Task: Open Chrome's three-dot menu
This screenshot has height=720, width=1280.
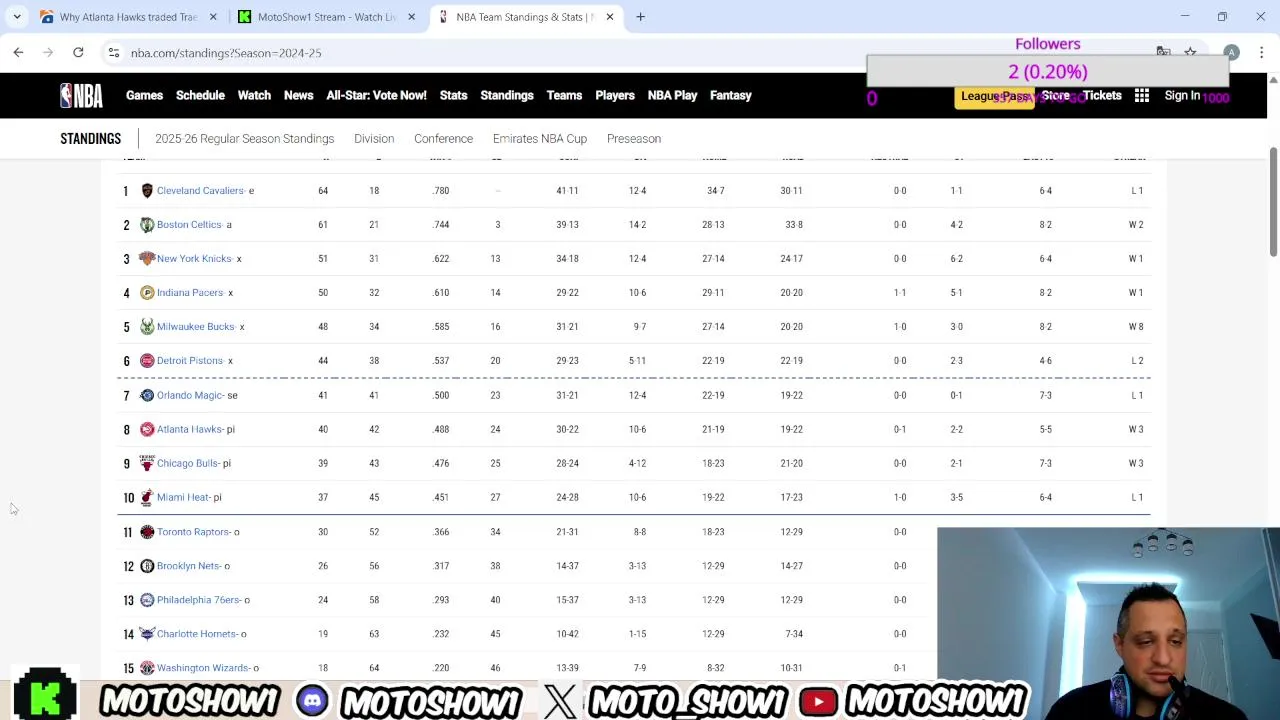Action: pos(1261,52)
